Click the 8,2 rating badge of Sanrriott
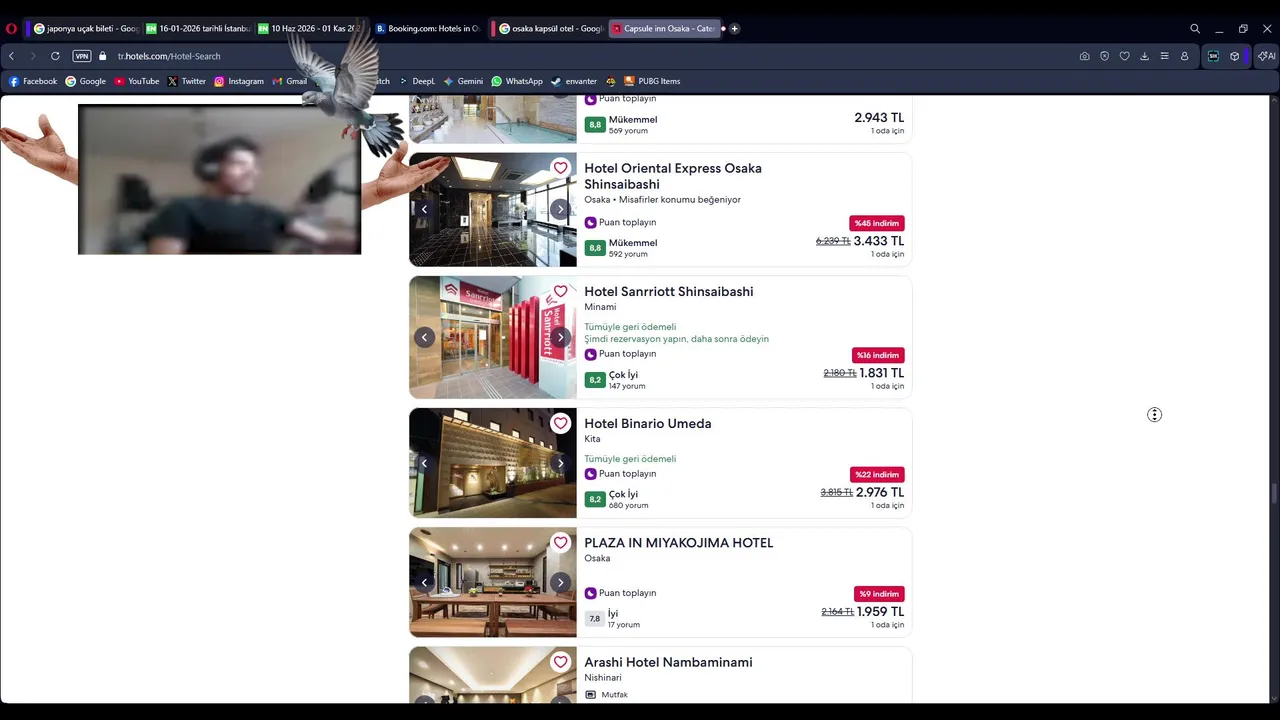1280x720 pixels. tap(595, 380)
